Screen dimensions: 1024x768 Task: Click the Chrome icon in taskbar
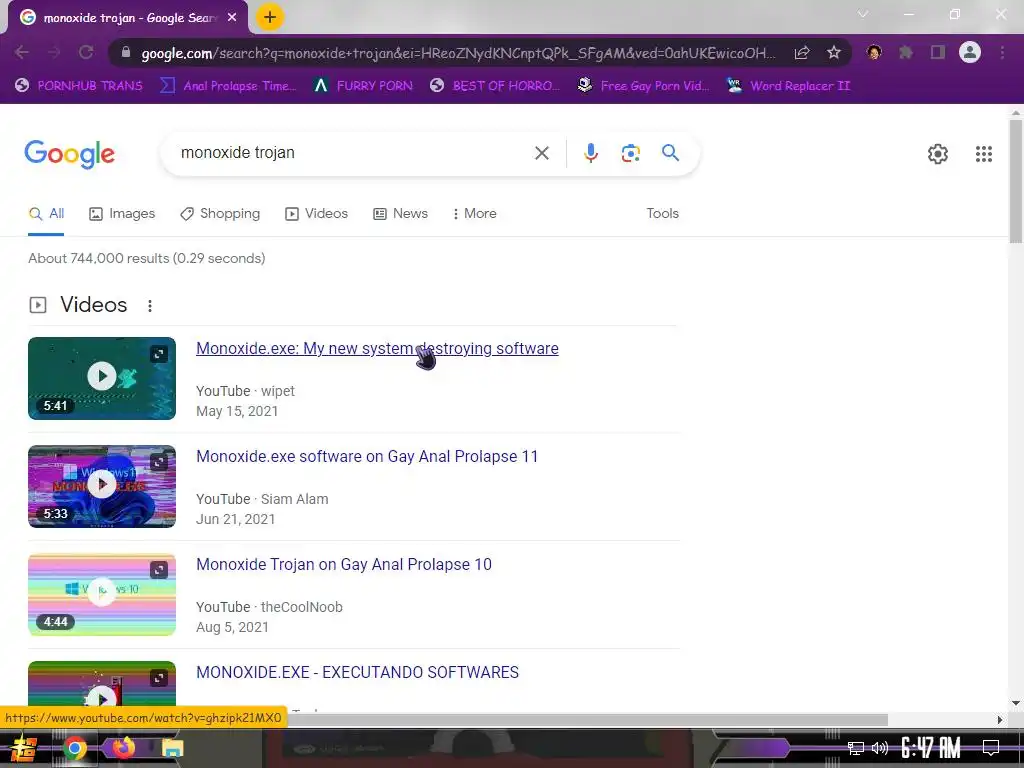point(74,748)
